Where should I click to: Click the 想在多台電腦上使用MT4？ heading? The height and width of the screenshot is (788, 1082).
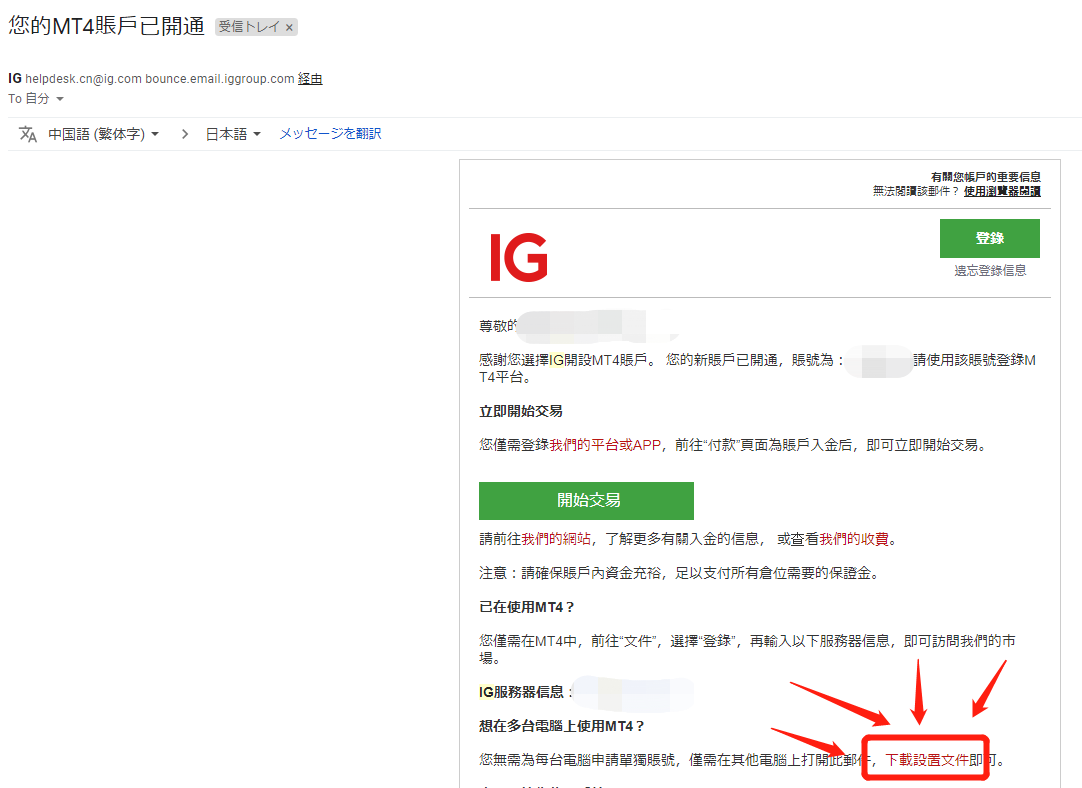(562, 726)
